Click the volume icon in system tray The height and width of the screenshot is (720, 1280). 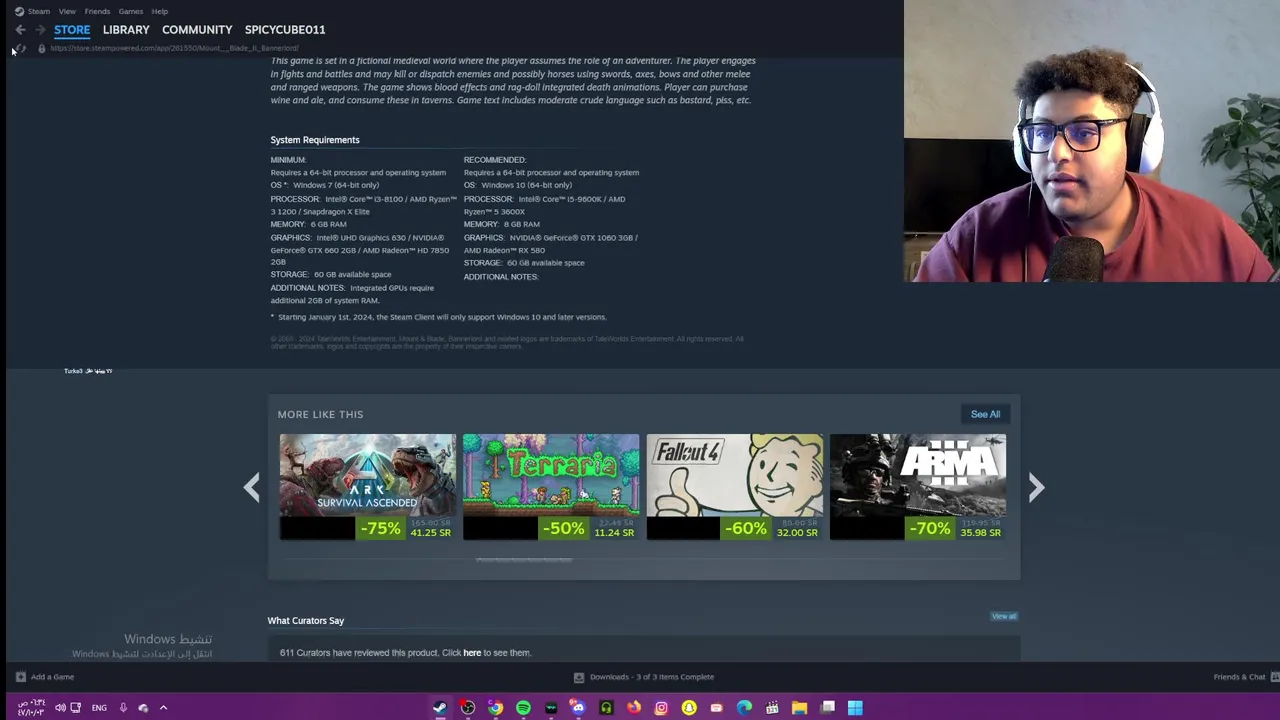[60, 708]
